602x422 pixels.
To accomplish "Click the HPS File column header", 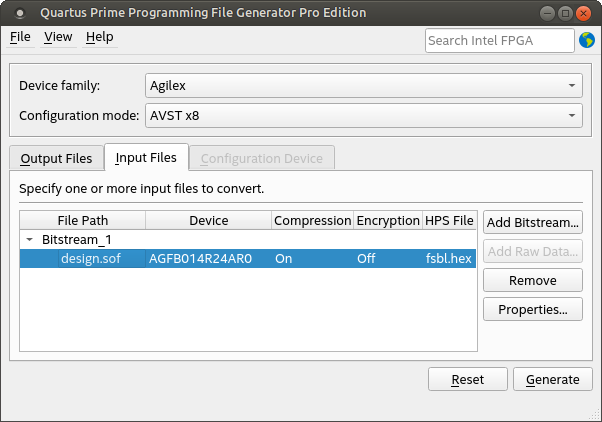I will tap(449, 220).
